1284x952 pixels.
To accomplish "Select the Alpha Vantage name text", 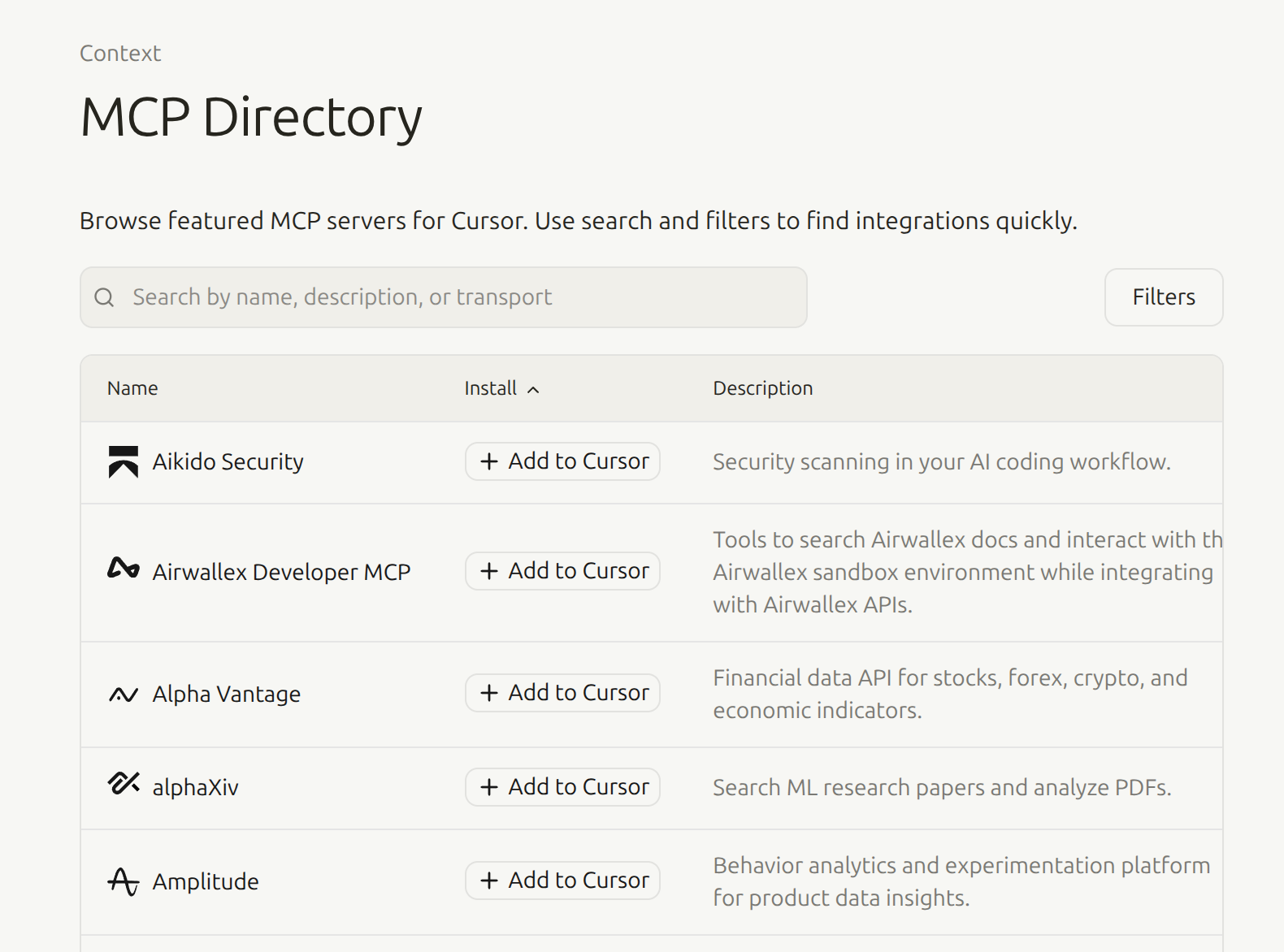I will [x=227, y=695].
